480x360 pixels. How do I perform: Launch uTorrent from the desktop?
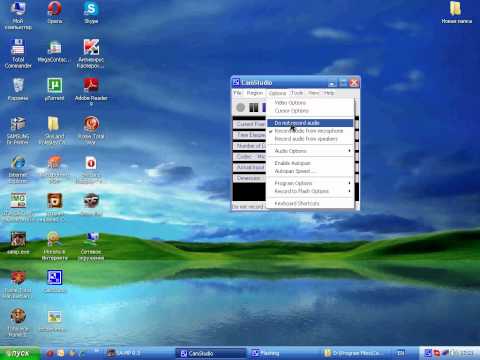pos(54,89)
